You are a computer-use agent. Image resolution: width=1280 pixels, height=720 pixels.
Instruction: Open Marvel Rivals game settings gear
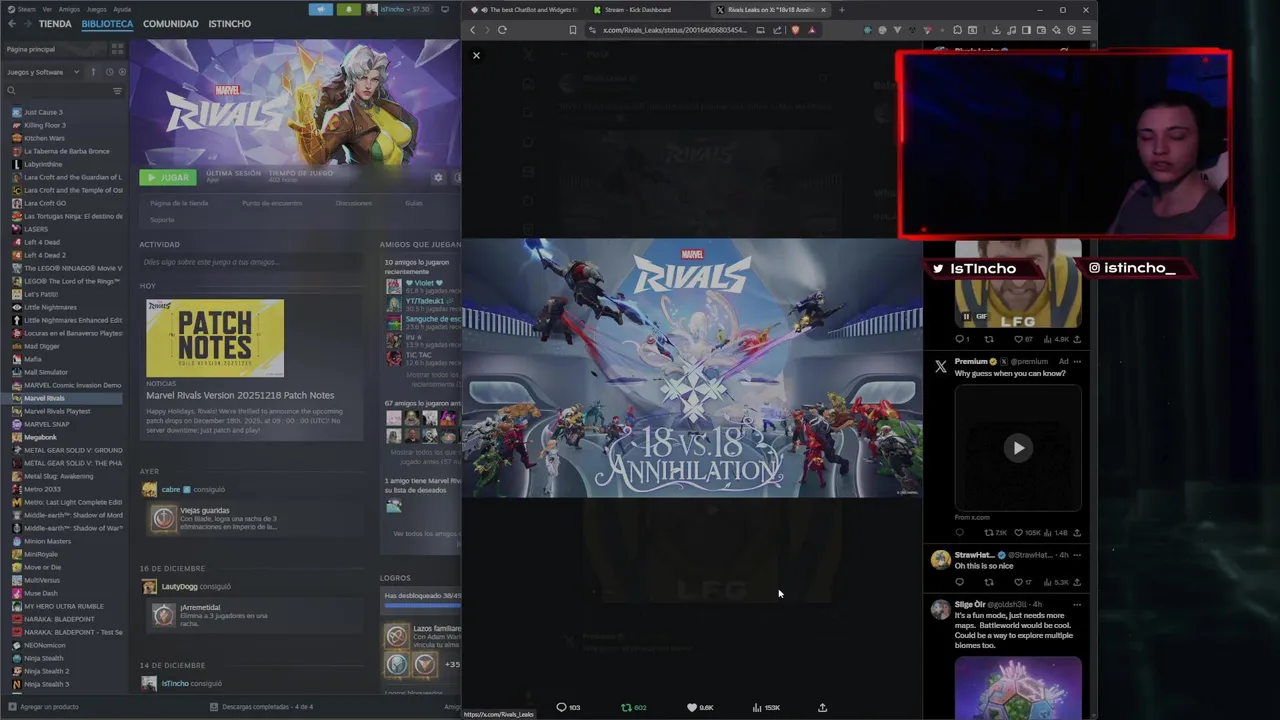pyautogui.click(x=438, y=177)
